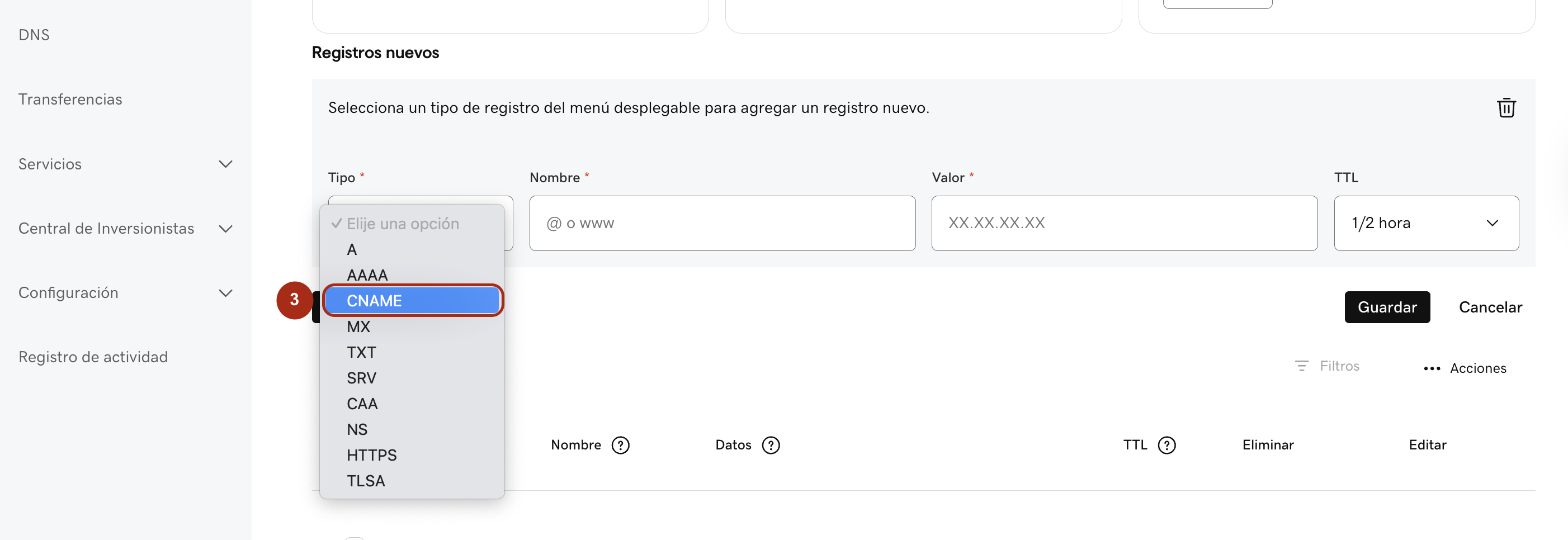
Task: Delete the new record using trash icon
Action: click(1506, 108)
